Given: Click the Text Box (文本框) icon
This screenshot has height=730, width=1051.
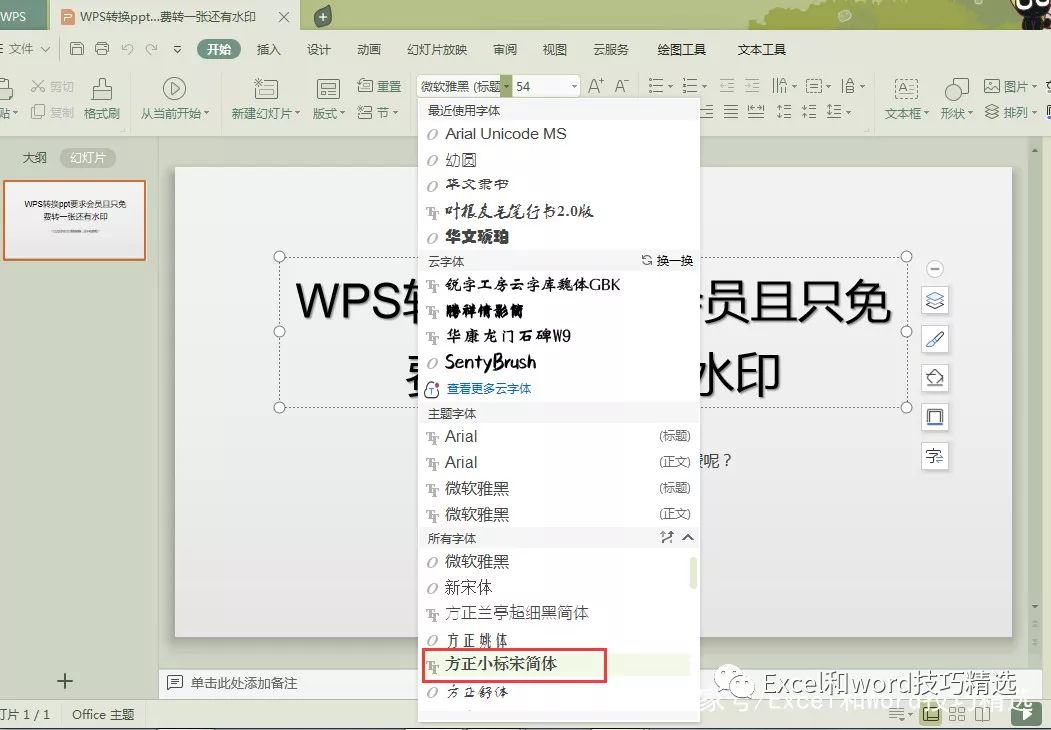Looking at the screenshot, I should click(906, 88).
